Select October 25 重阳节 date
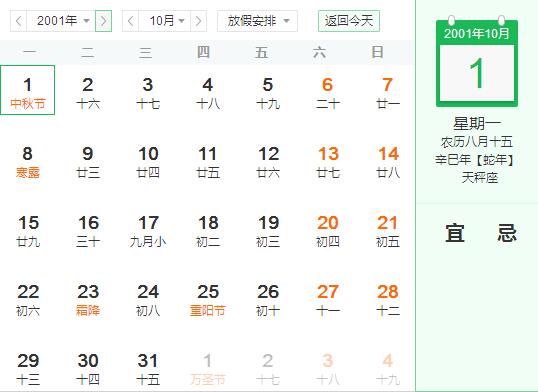 (x=208, y=300)
